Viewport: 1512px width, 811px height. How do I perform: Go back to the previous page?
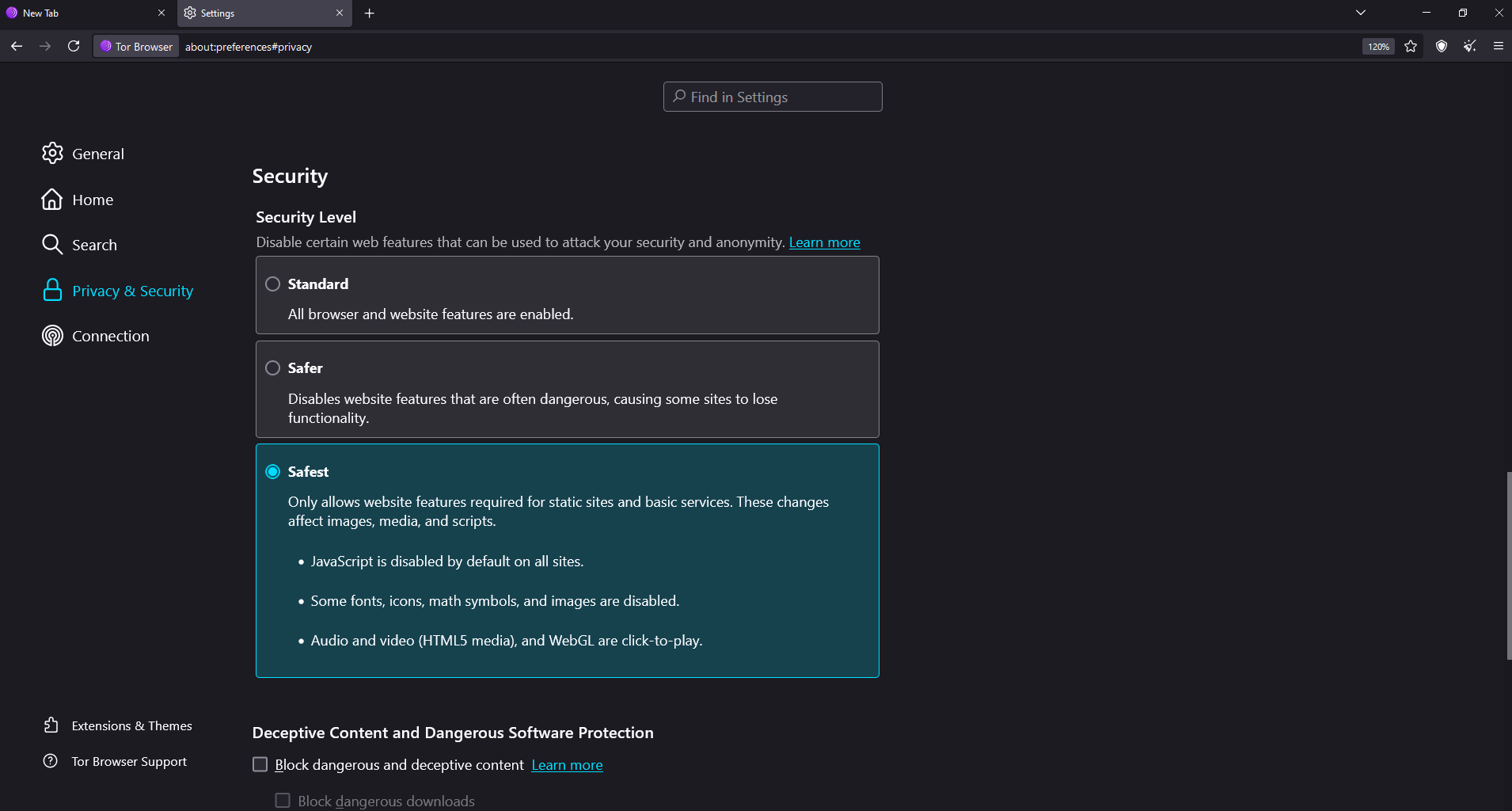[17, 47]
